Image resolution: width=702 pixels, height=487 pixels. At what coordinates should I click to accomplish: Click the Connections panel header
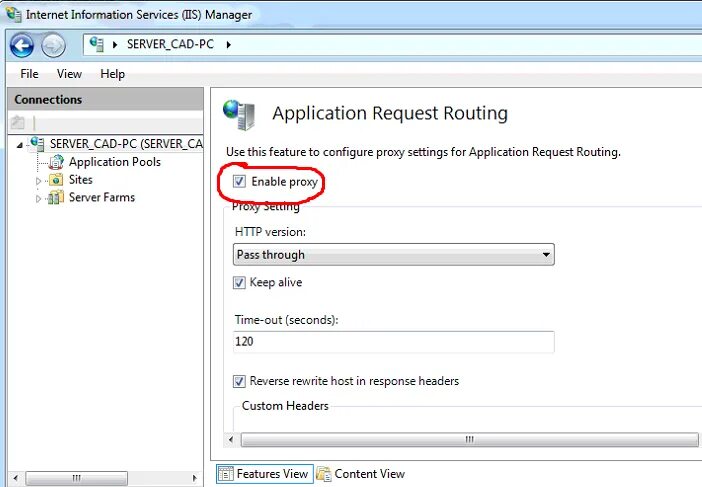[x=106, y=99]
